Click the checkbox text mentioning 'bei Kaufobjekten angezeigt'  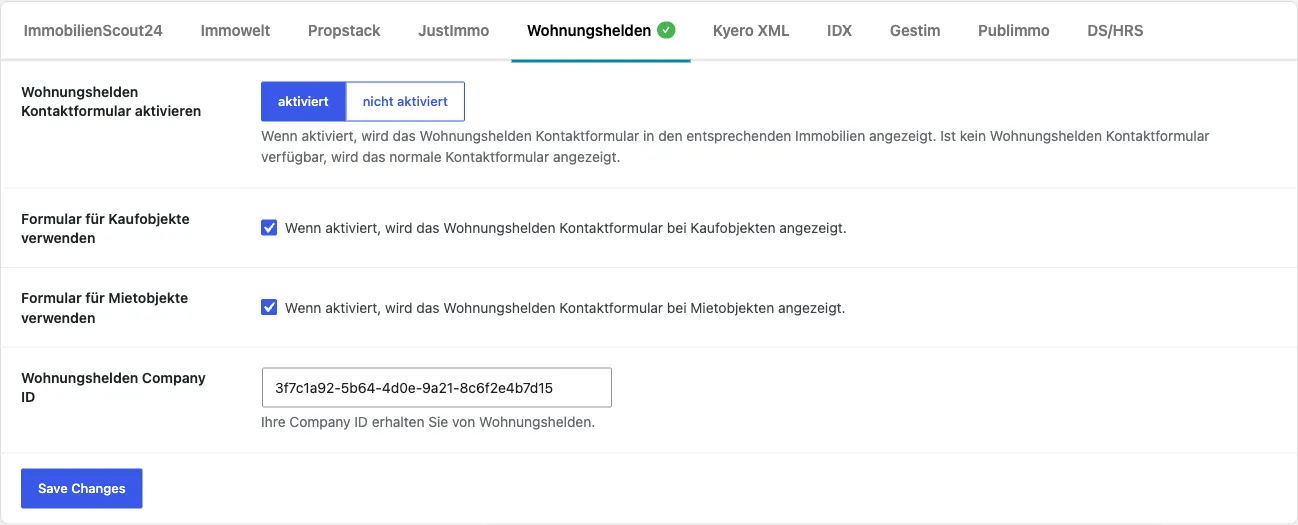tap(566, 228)
